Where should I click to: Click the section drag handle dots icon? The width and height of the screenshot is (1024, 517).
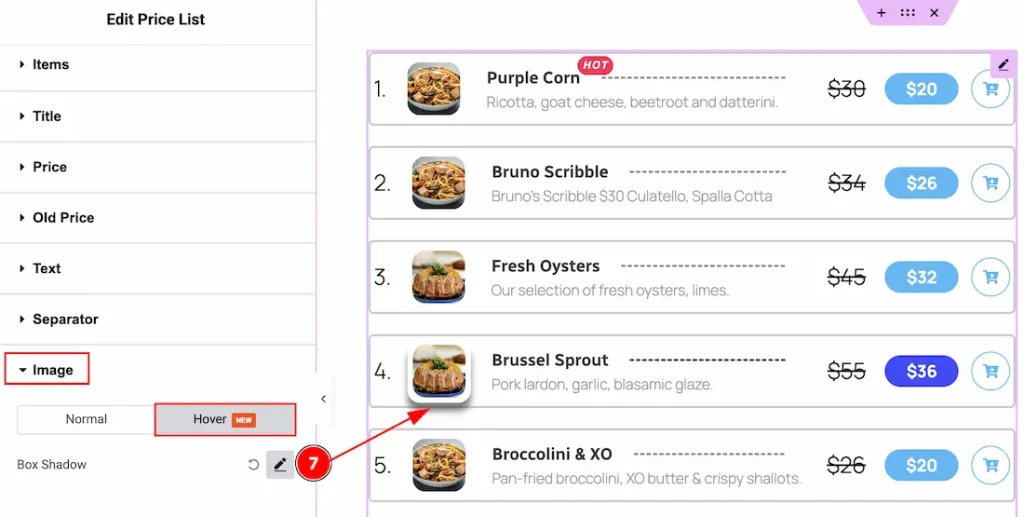click(x=907, y=13)
